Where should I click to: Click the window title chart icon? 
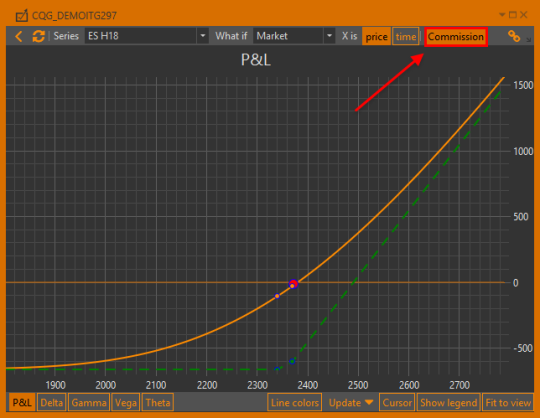click(x=22, y=16)
